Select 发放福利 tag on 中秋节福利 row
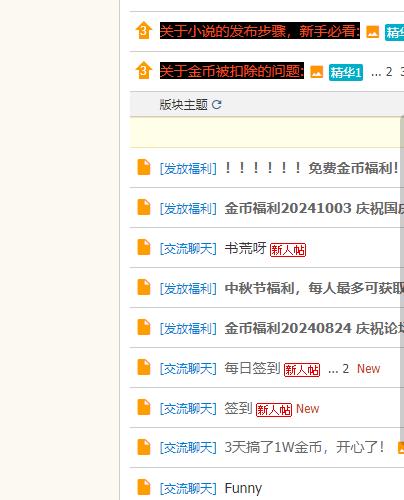The width and height of the screenshot is (404, 500). click(x=188, y=288)
